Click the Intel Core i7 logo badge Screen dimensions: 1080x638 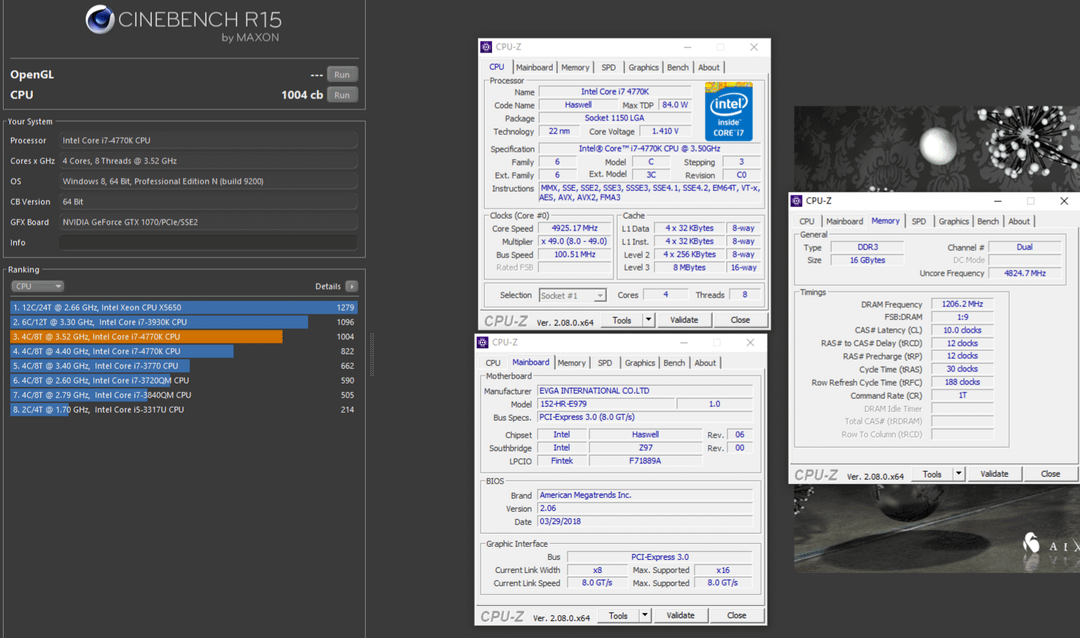729,112
